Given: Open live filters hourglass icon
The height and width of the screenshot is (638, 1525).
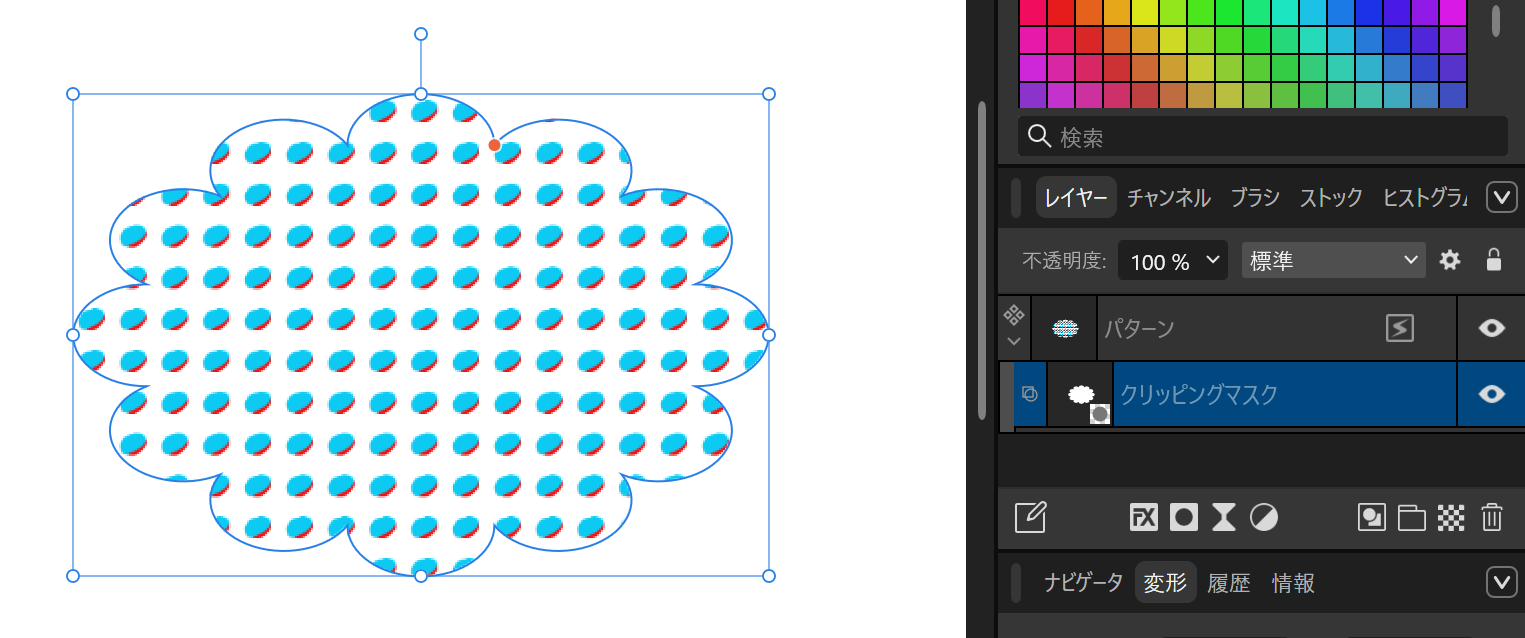Looking at the screenshot, I should [x=1224, y=517].
